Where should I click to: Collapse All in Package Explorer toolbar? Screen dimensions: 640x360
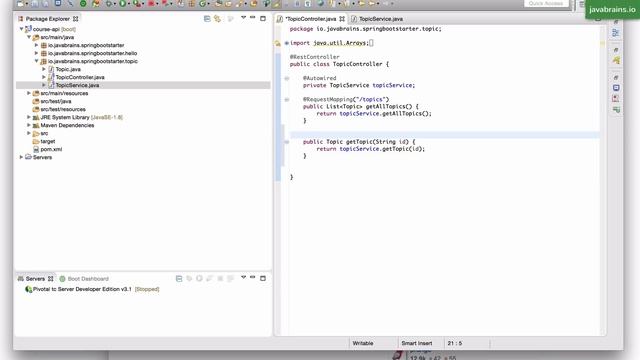207,18
